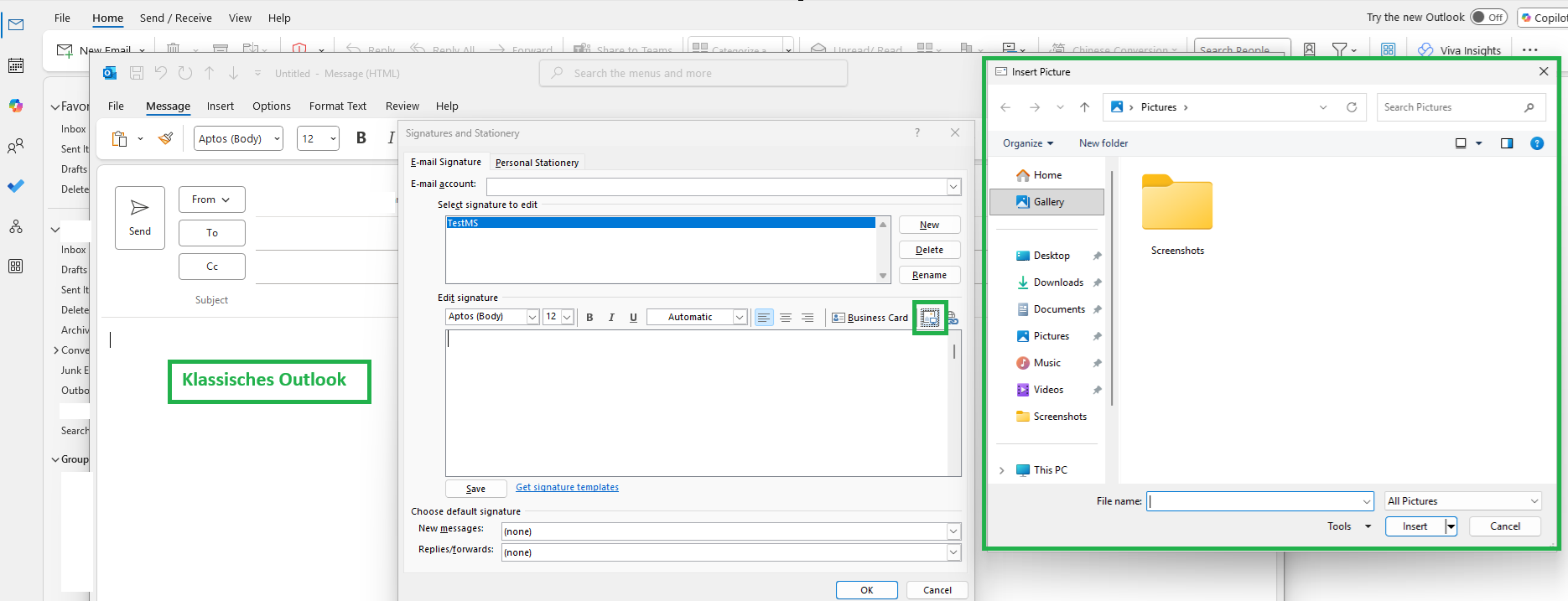Image resolution: width=1568 pixels, height=601 pixels.
Task: Select the Format Painter brush
Action: [166, 138]
